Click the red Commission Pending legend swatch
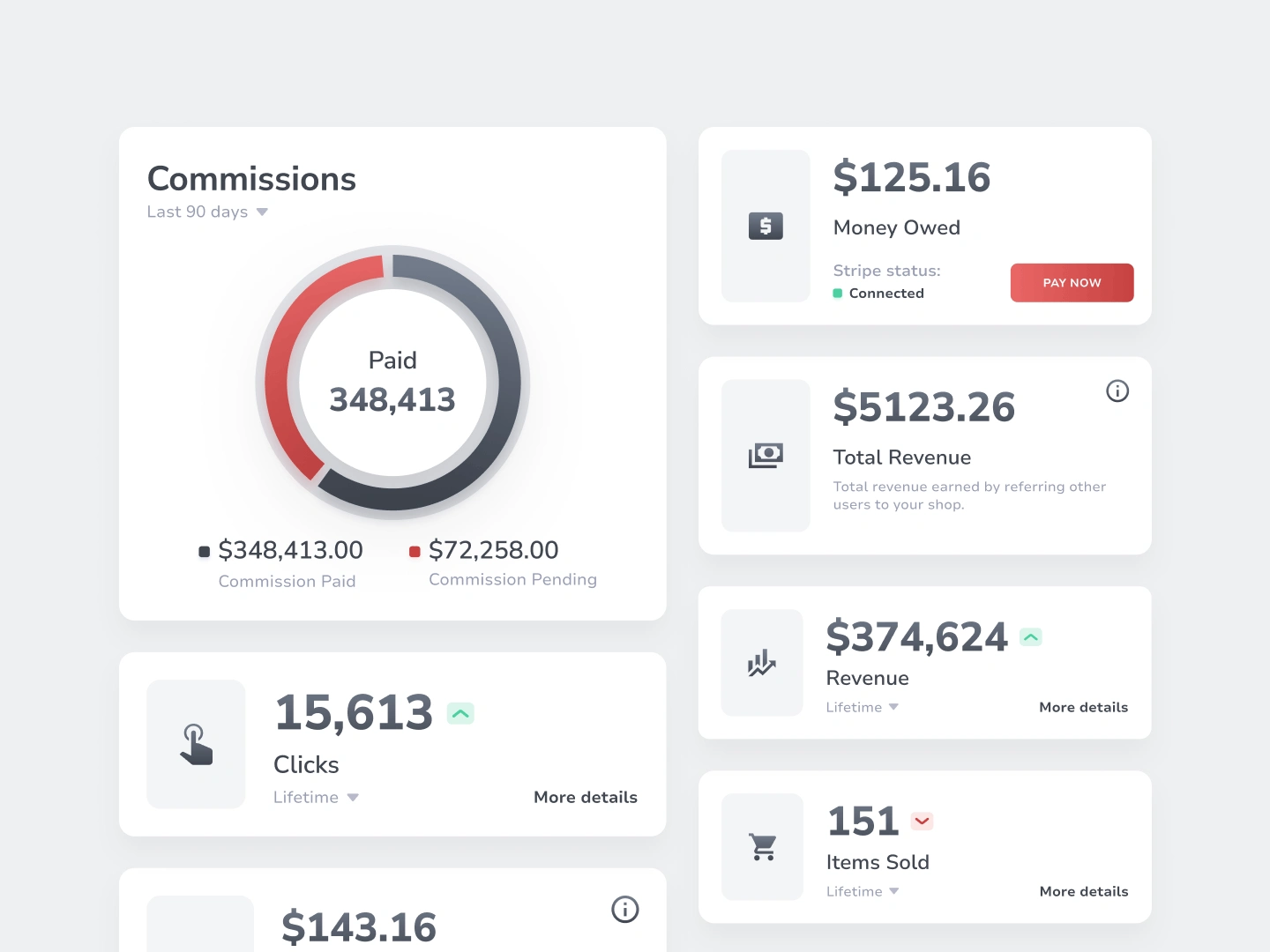Image resolution: width=1270 pixels, height=952 pixels. tap(415, 551)
